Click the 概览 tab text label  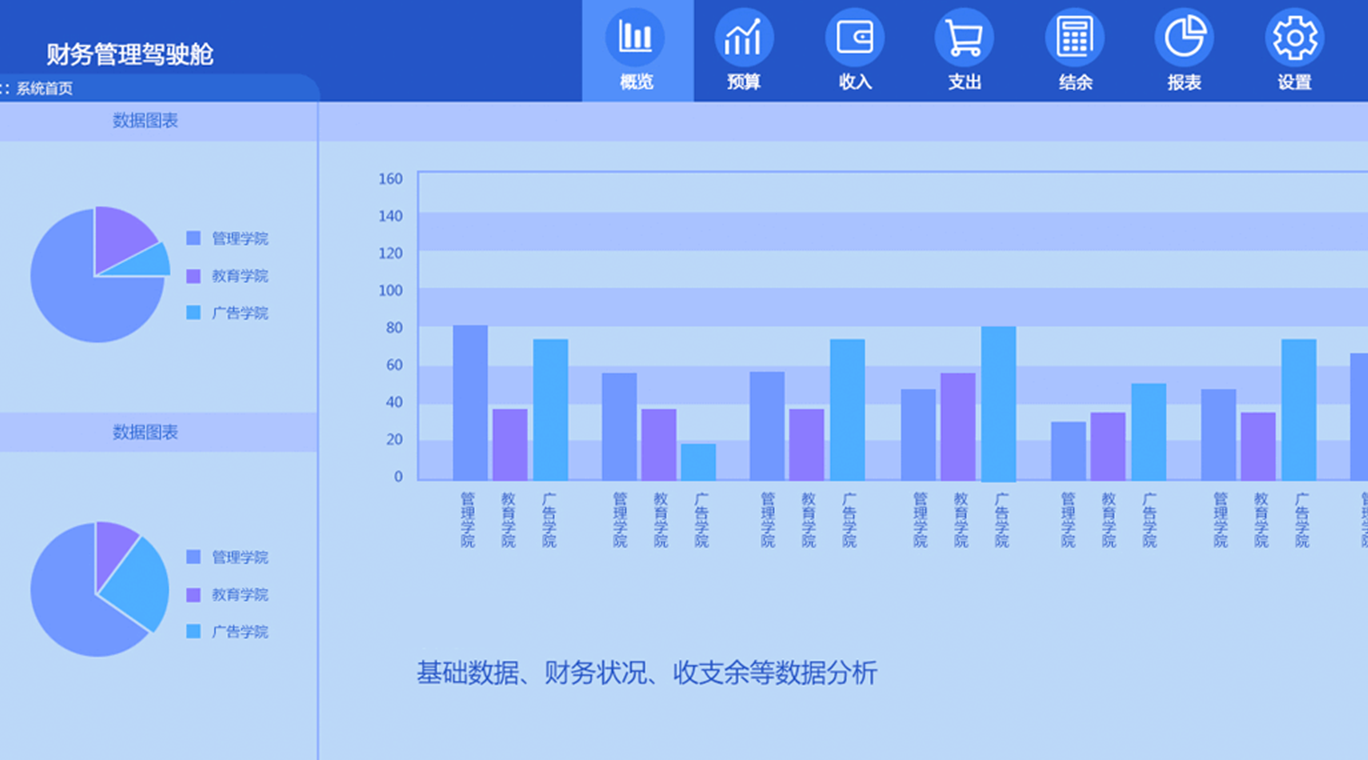pos(636,82)
